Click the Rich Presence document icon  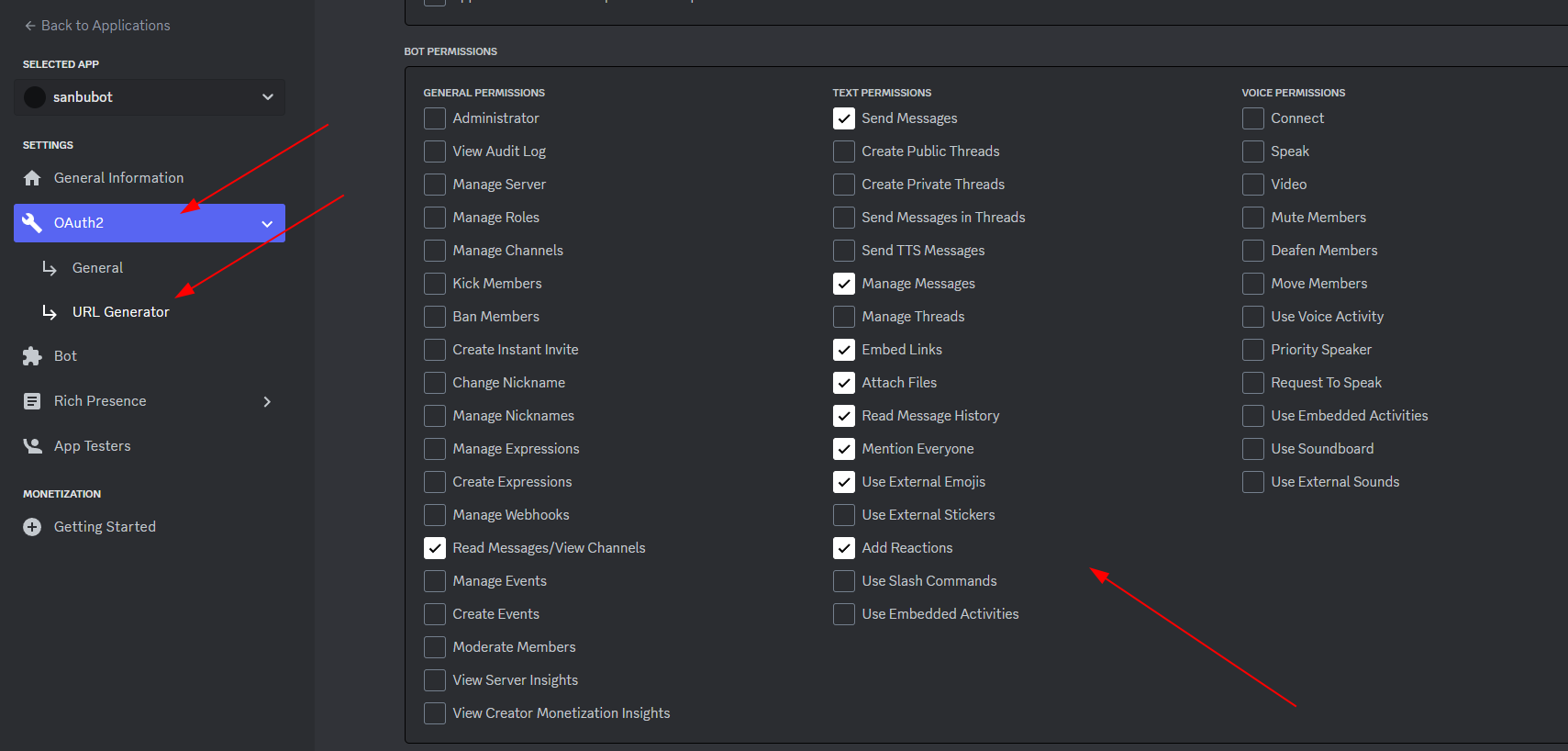(x=32, y=401)
